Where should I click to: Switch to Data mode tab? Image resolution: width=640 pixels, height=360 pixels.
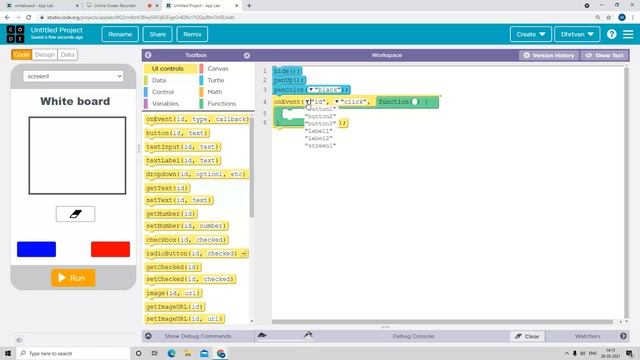[x=67, y=55]
